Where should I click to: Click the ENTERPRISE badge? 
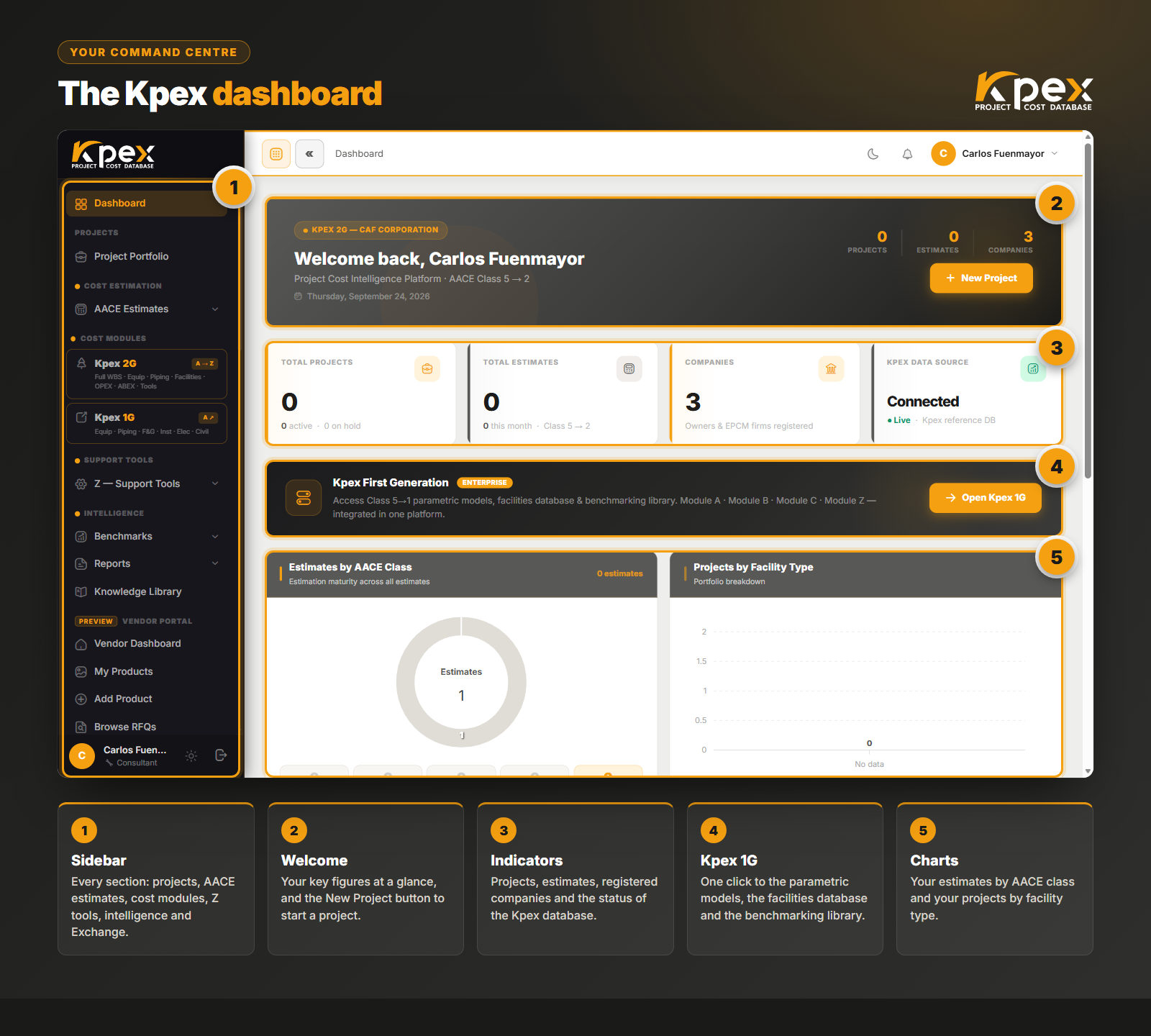(485, 483)
